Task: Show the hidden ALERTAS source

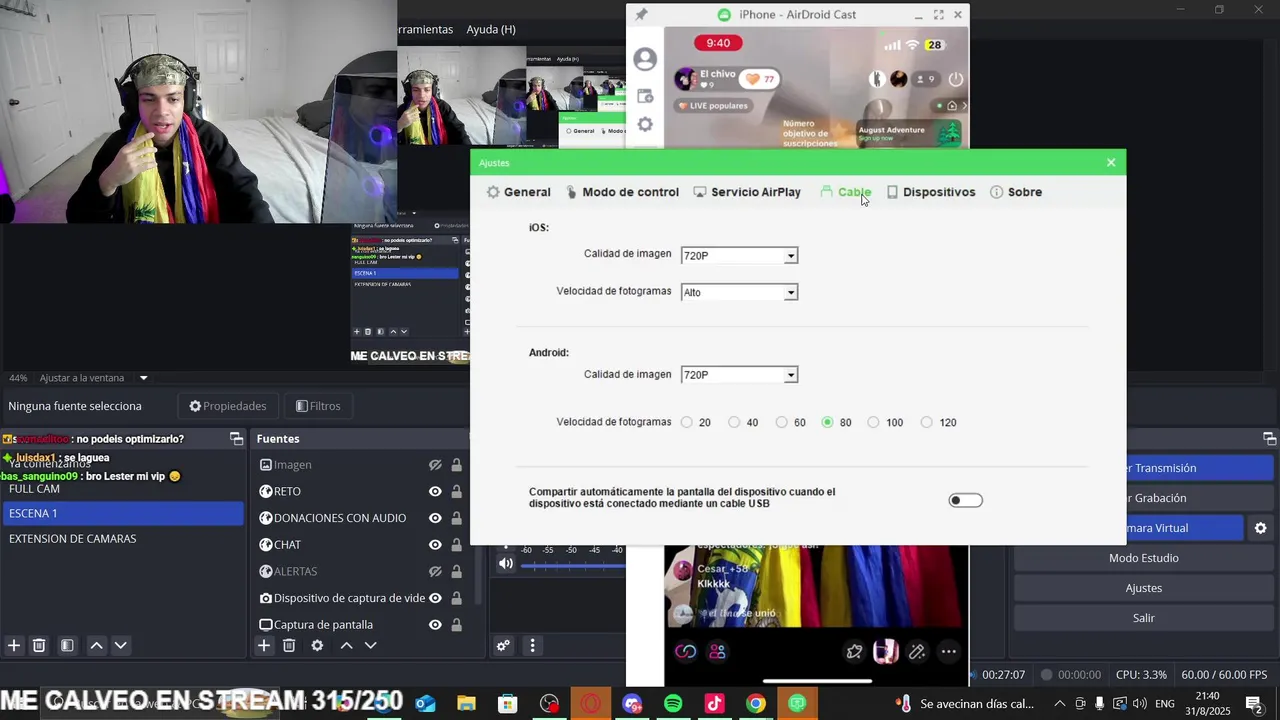Action: click(435, 571)
